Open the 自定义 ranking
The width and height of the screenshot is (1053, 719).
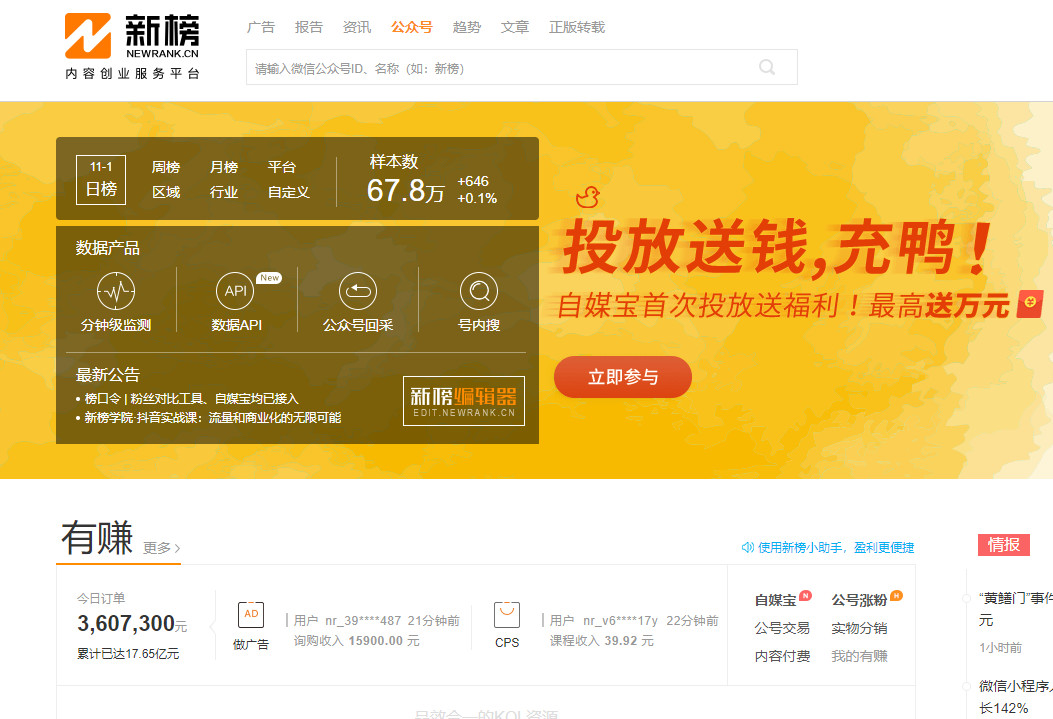pyautogui.click(x=289, y=193)
